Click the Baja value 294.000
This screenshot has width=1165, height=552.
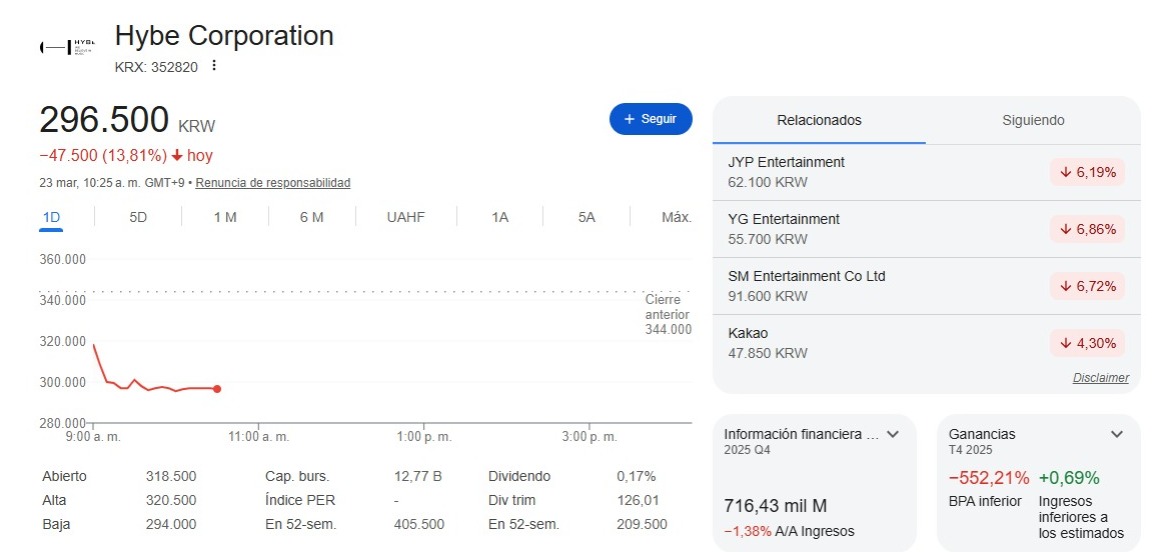(x=171, y=525)
